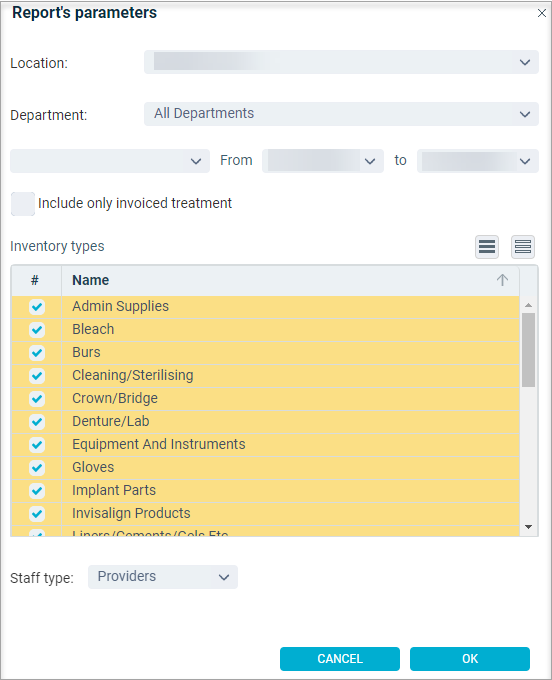Screen dimensions: 552x680
Task: Open the Staff type Providers dropdown
Action: [163, 577]
